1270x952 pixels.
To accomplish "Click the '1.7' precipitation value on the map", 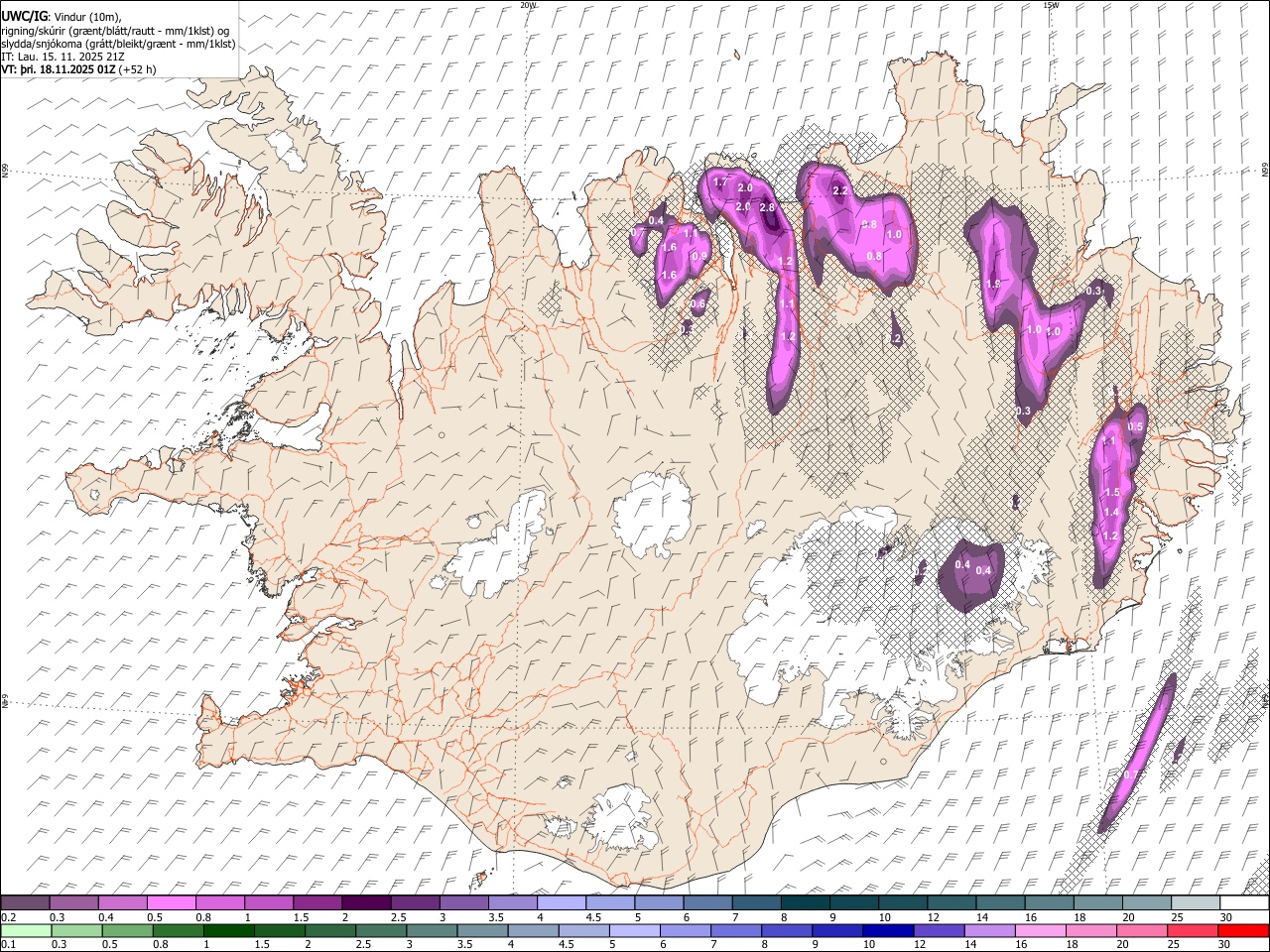I will pyautogui.click(x=721, y=182).
